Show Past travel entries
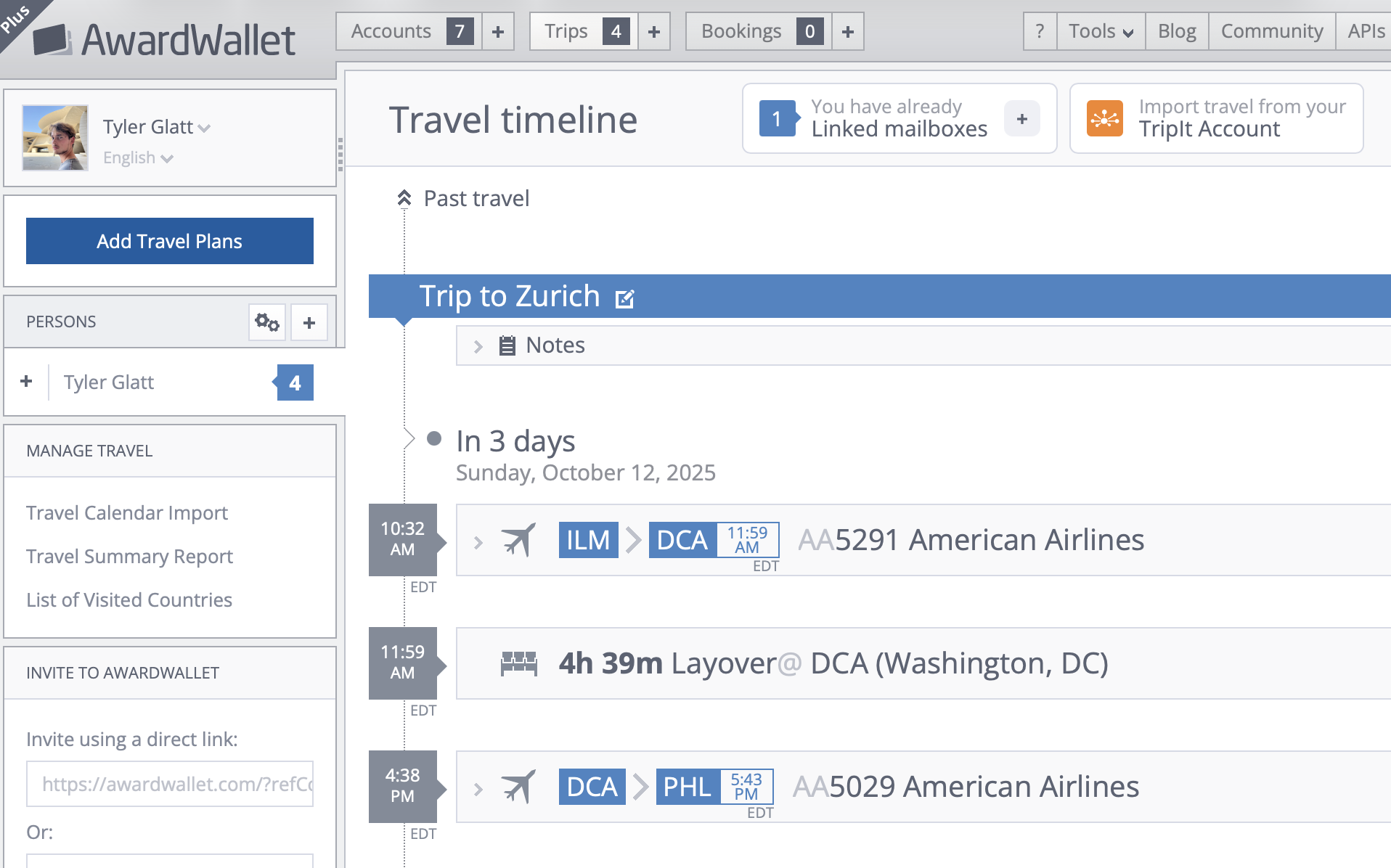This screenshot has width=1391, height=868. (465, 198)
